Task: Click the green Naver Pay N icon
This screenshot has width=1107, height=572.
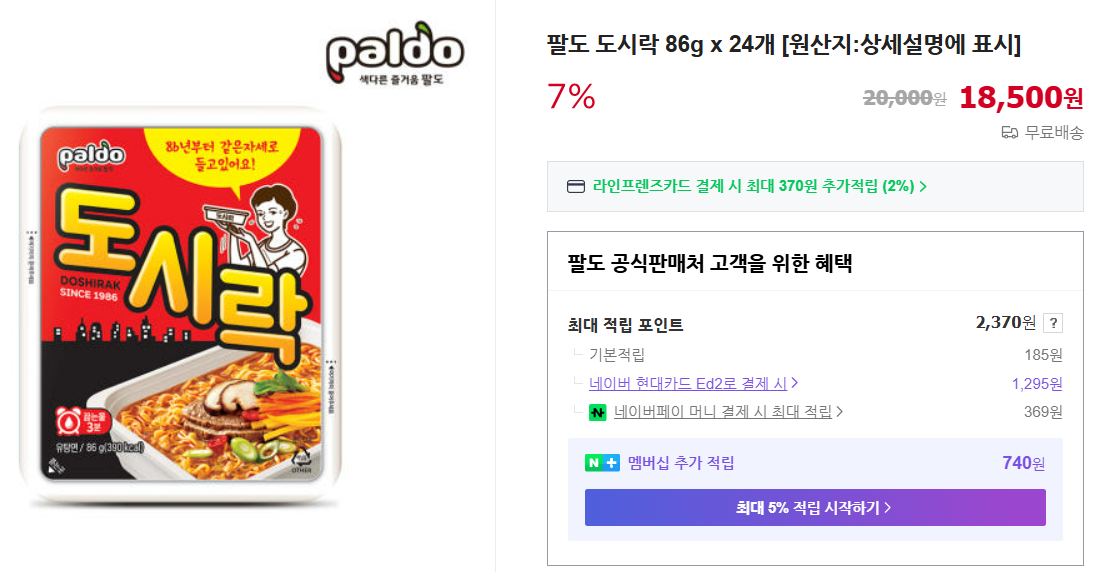Action: pos(598,412)
